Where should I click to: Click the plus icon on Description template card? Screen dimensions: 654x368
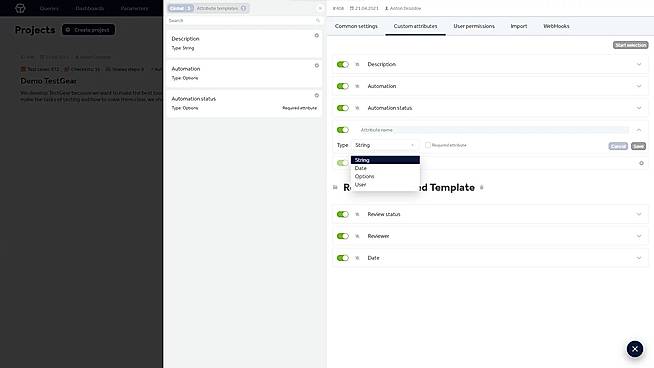tap(317, 35)
